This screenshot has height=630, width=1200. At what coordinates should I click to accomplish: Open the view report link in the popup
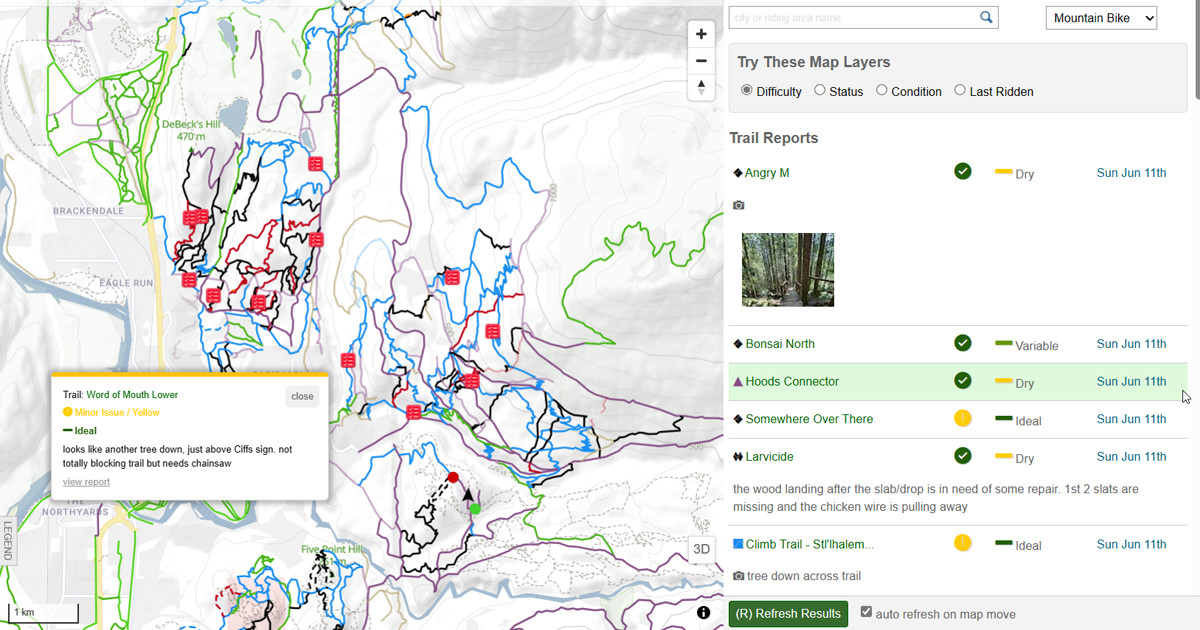click(x=86, y=481)
